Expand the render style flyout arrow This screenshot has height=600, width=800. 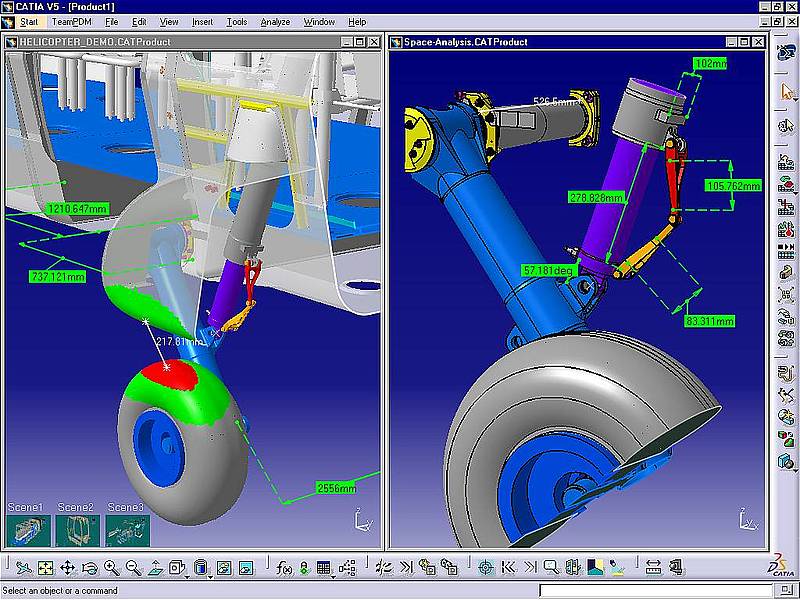tap(211, 578)
